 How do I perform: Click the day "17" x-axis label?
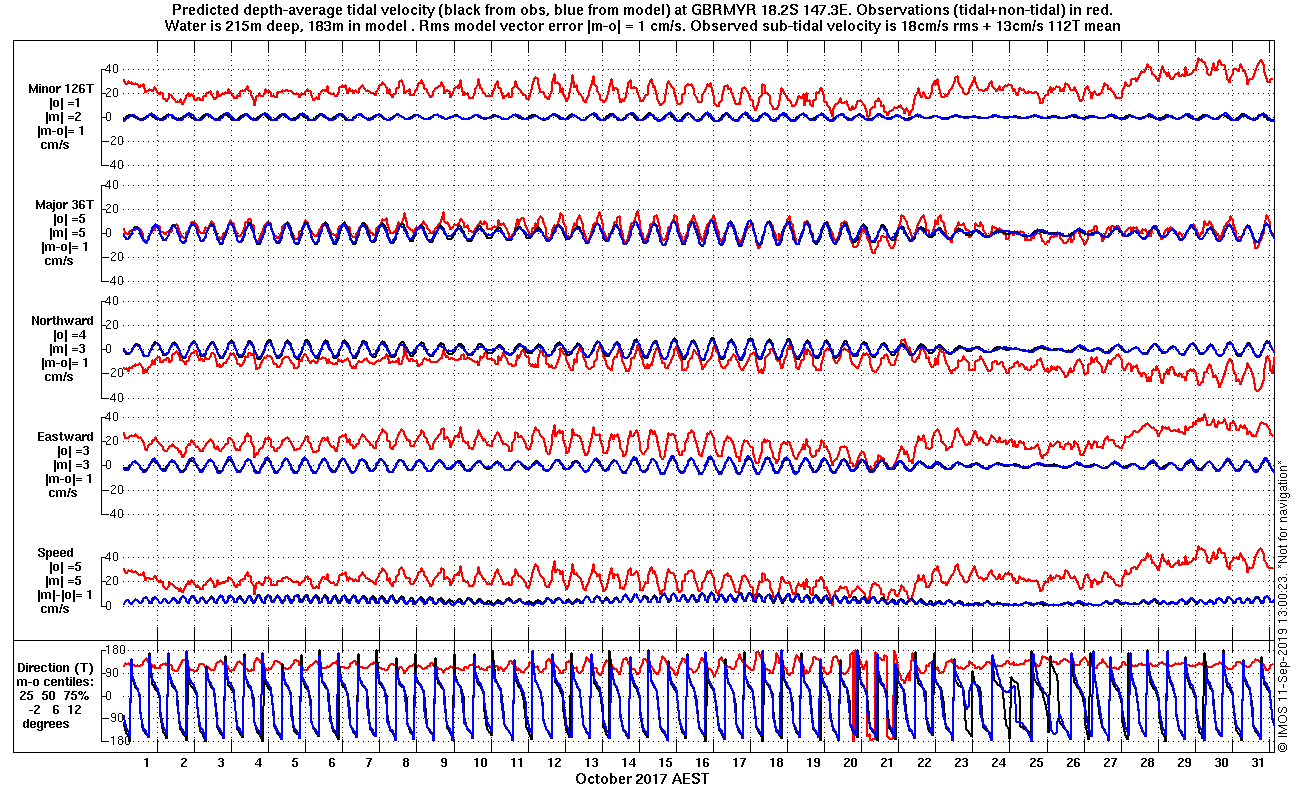[739, 762]
